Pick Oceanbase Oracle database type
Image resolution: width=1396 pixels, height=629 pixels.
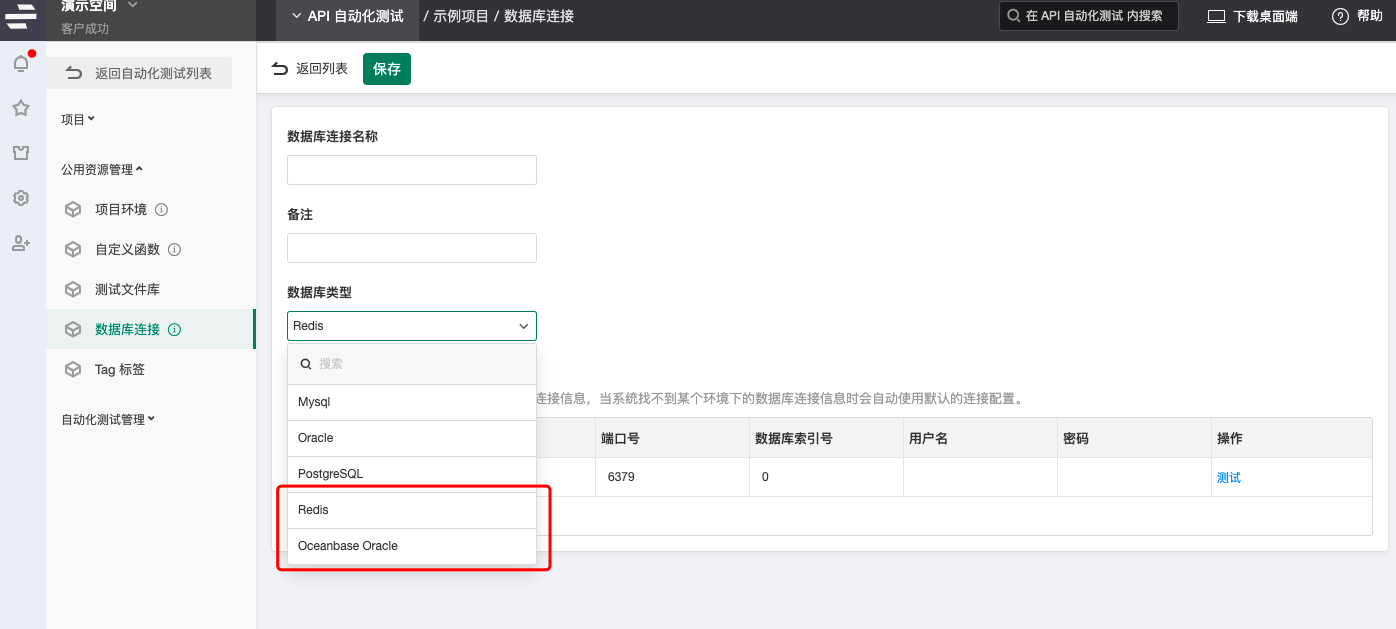pos(412,546)
